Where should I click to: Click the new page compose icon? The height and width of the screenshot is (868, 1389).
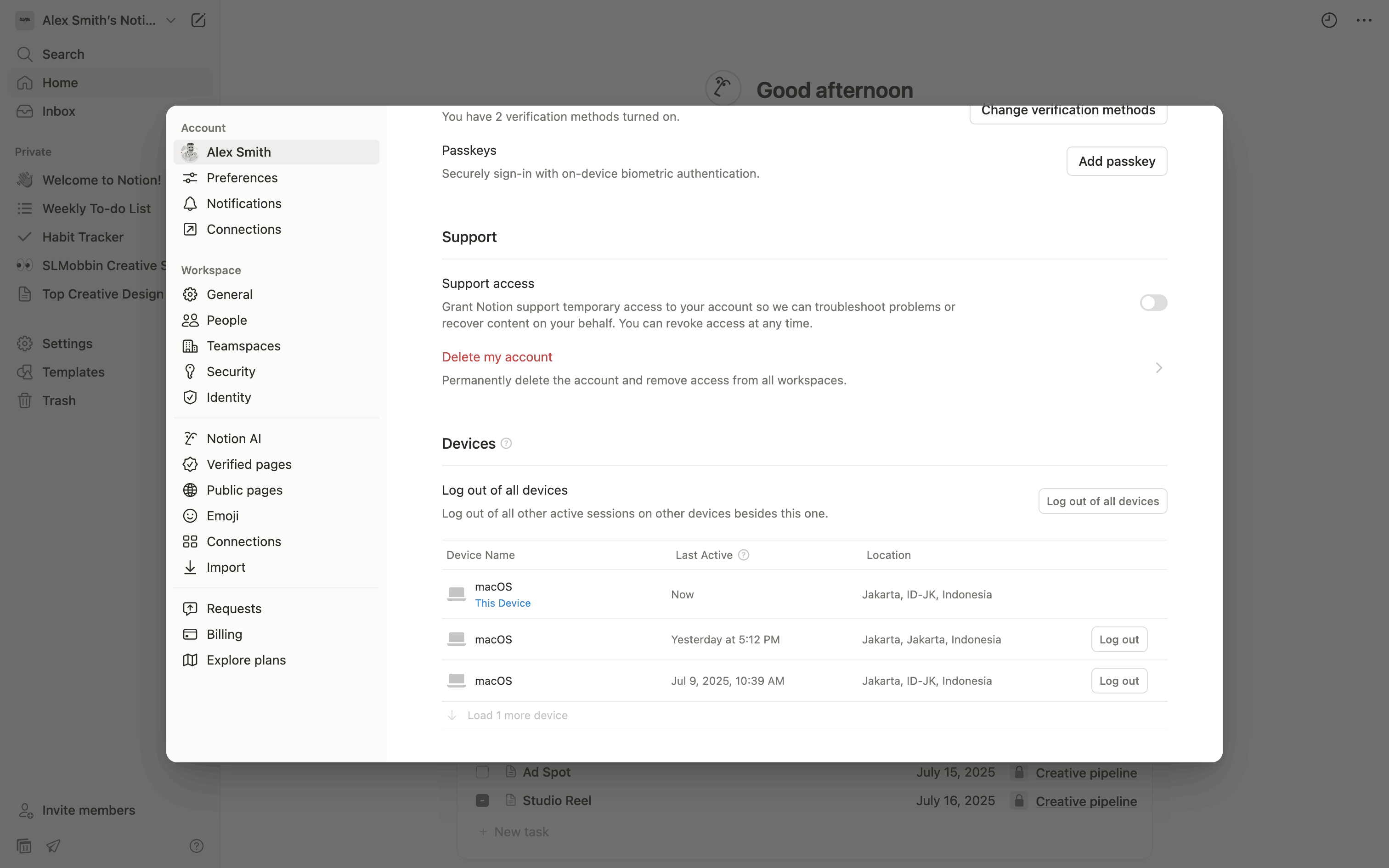pos(198,21)
